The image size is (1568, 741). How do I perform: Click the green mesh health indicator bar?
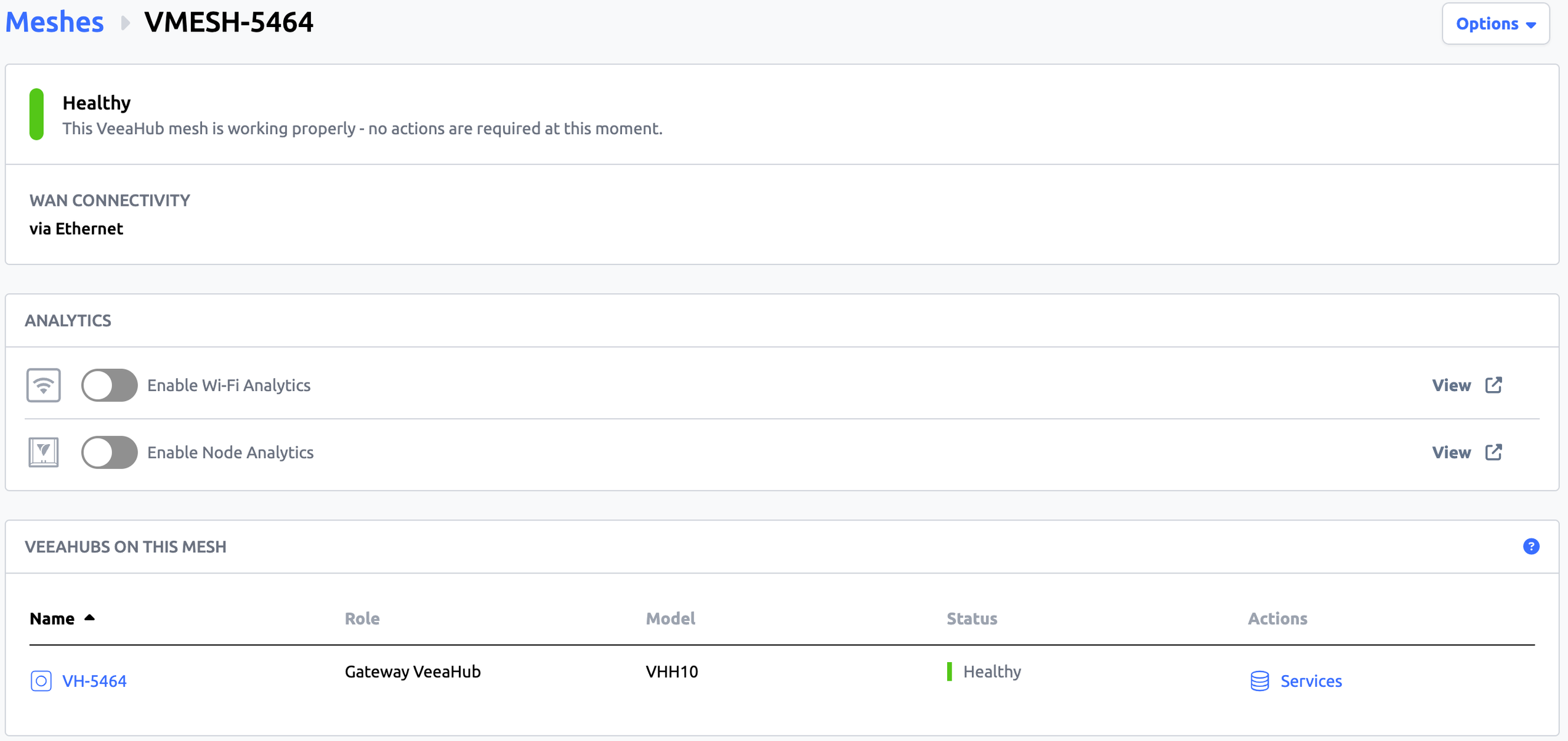tap(36, 114)
